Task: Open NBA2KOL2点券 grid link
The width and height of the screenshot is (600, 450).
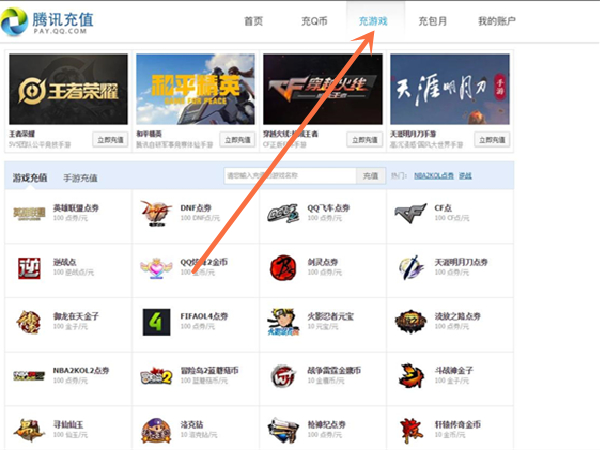Action: (81, 370)
